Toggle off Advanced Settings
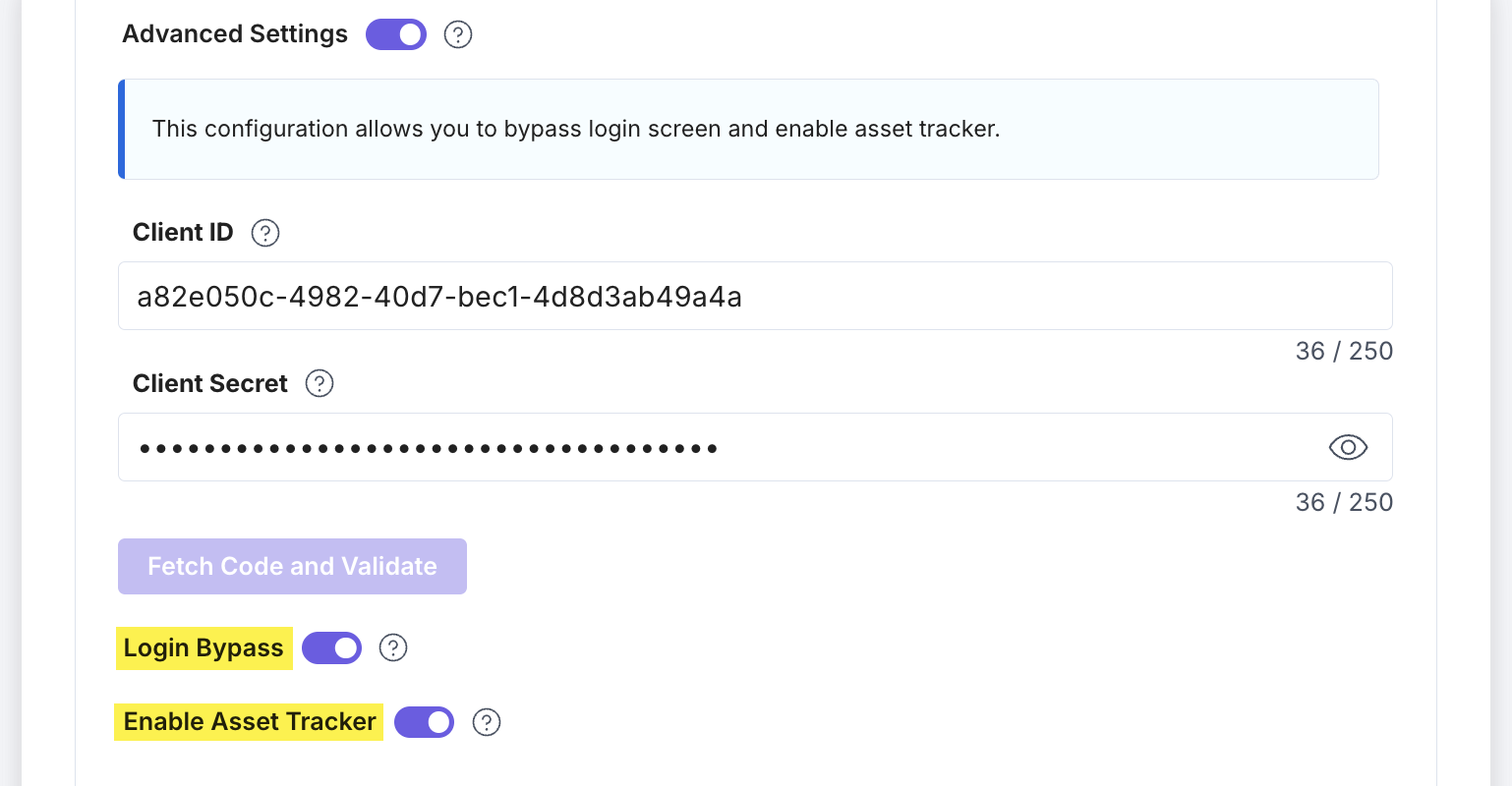 395,34
